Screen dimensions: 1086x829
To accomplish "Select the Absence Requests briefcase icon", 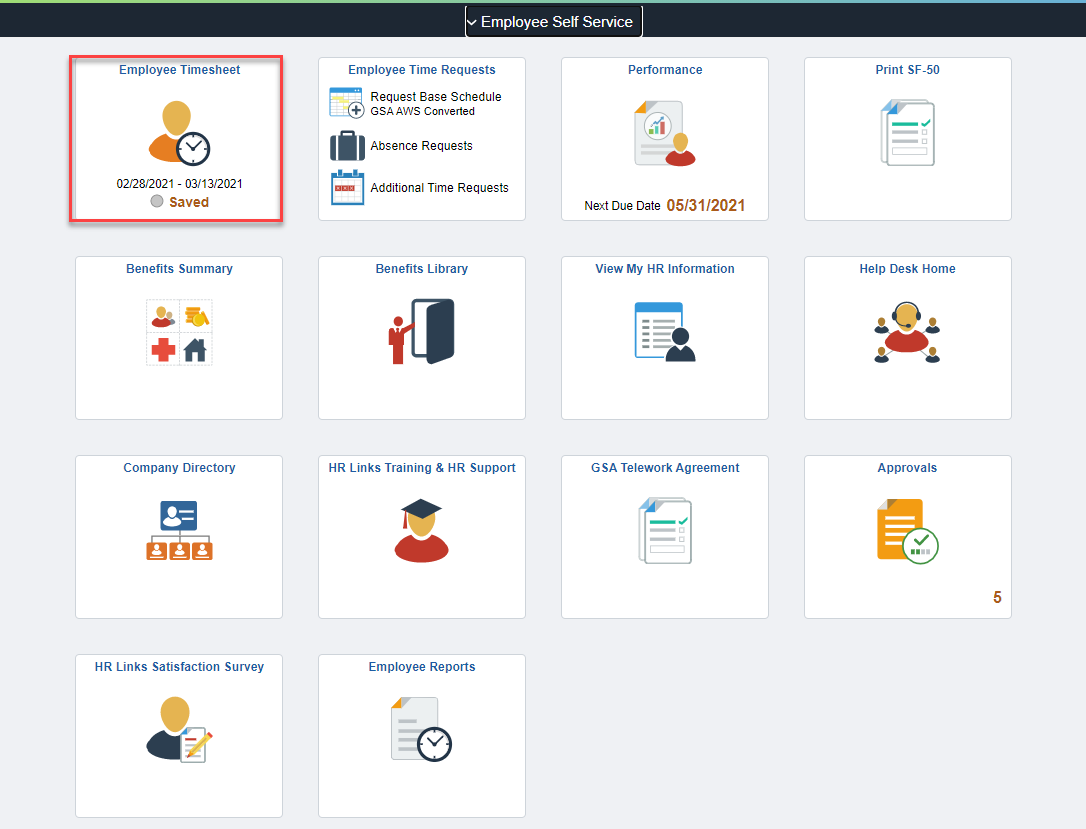I will click(345, 145).
